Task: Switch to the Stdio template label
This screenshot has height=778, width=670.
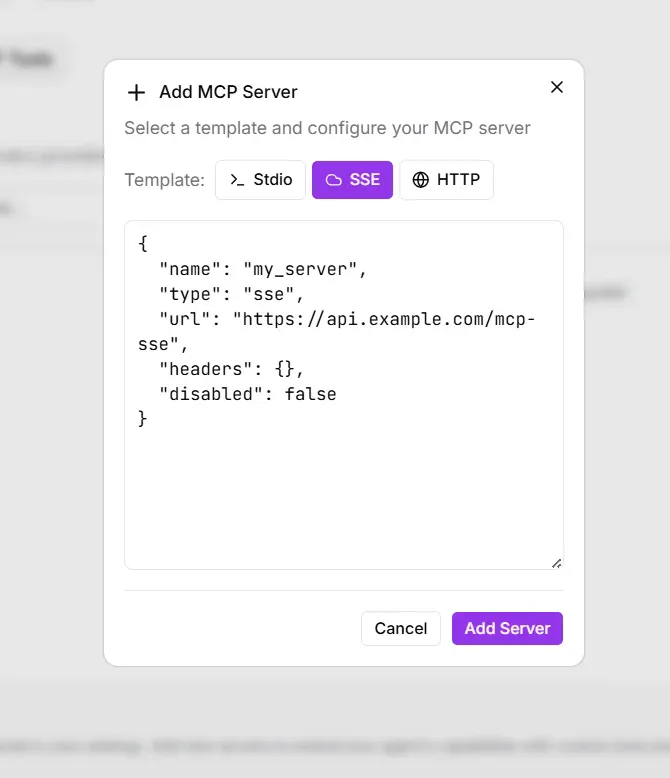Action: (273, 180)
